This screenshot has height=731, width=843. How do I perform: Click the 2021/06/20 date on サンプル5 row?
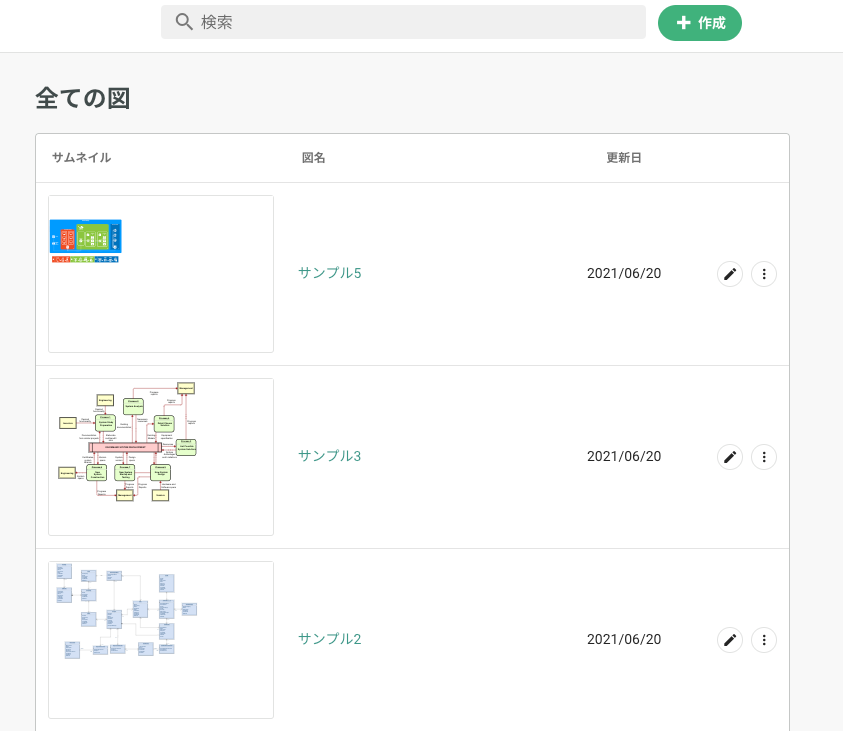coord(623,274)
